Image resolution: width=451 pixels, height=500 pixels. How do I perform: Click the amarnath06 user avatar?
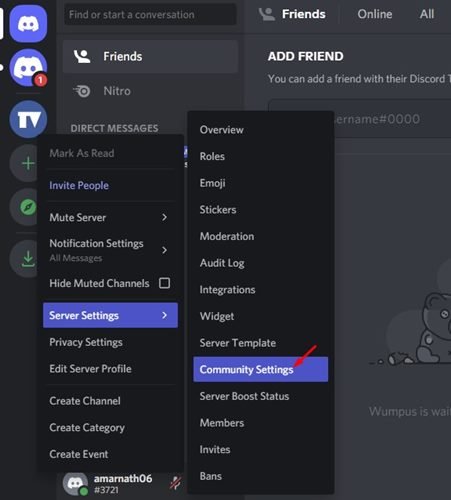click(75, 484)
